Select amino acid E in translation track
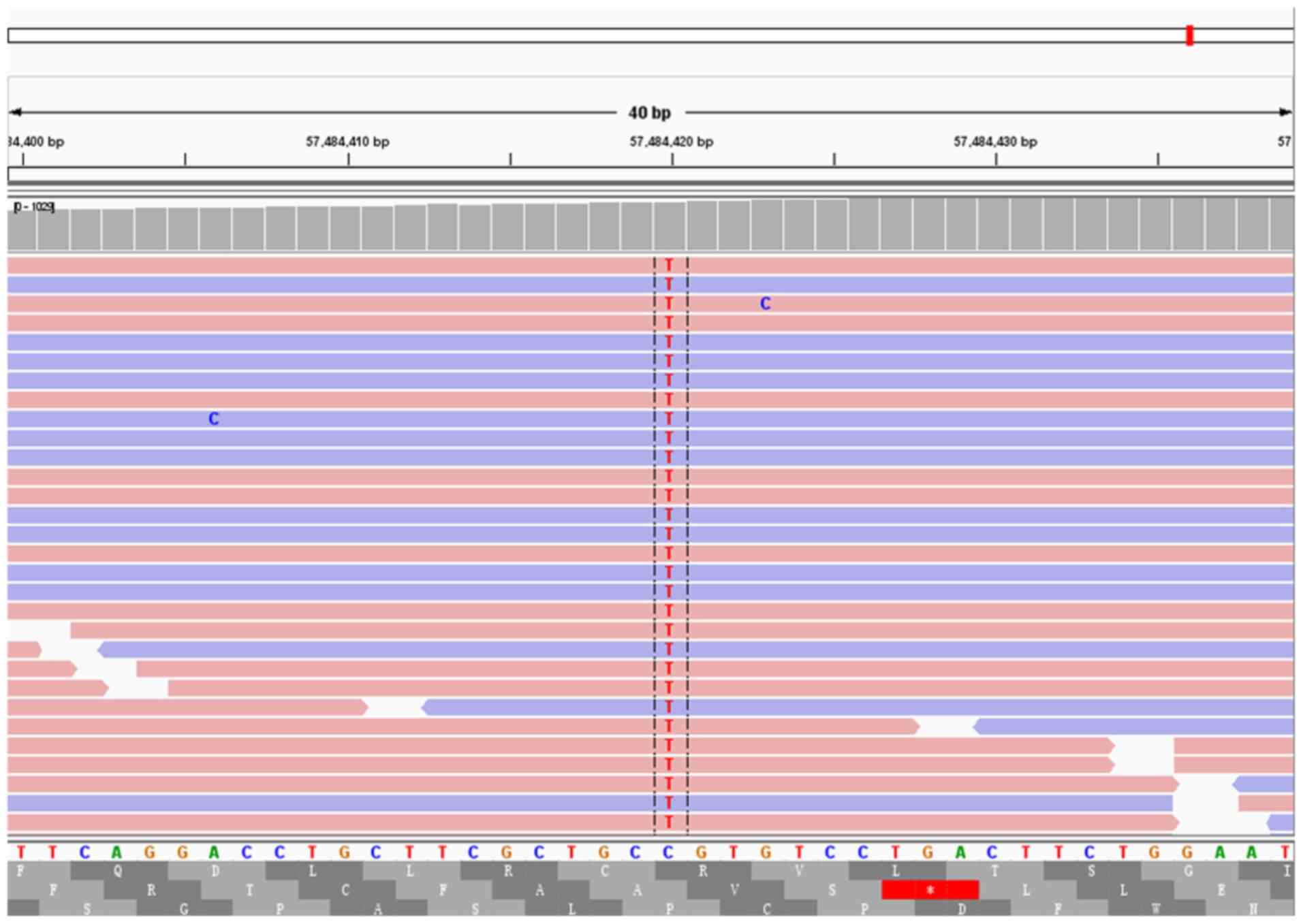 (1221, 890)
